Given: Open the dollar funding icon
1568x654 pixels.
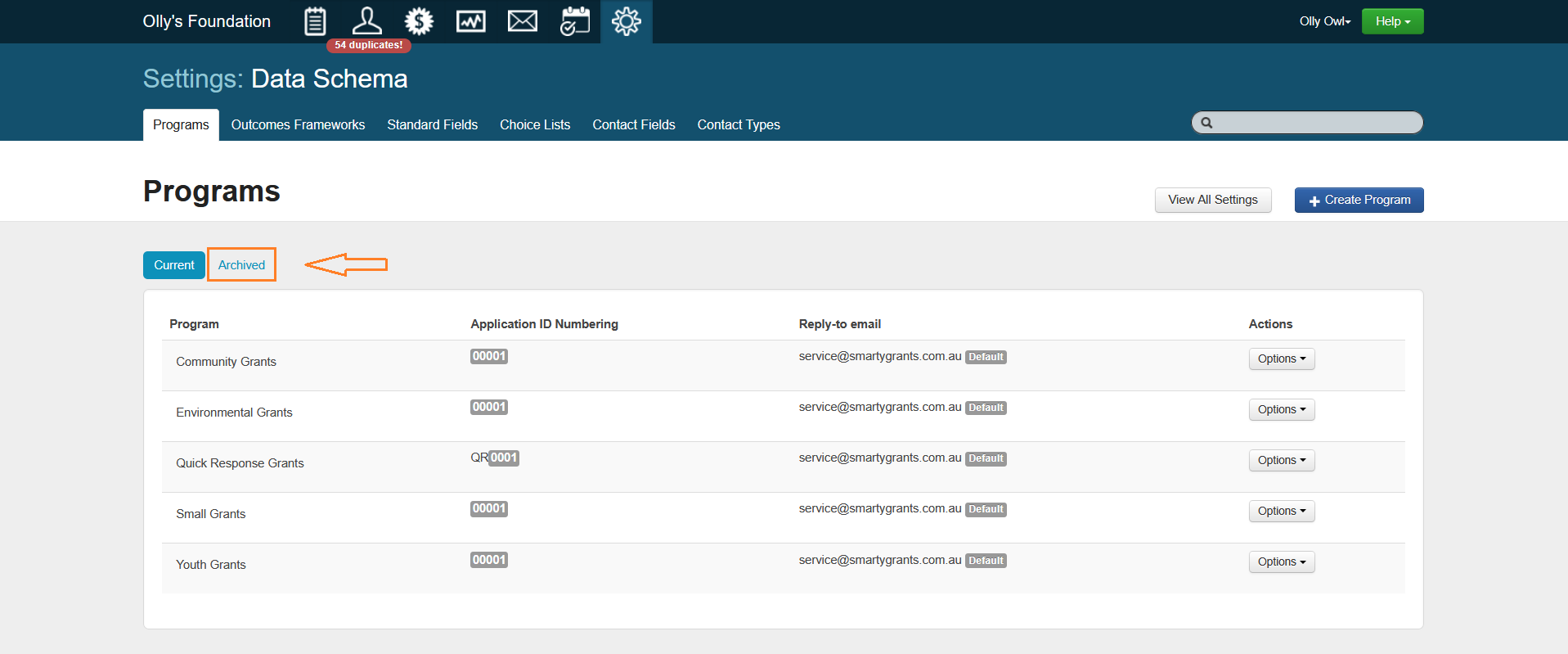Looking at the screenshot, I should point(419,21).
